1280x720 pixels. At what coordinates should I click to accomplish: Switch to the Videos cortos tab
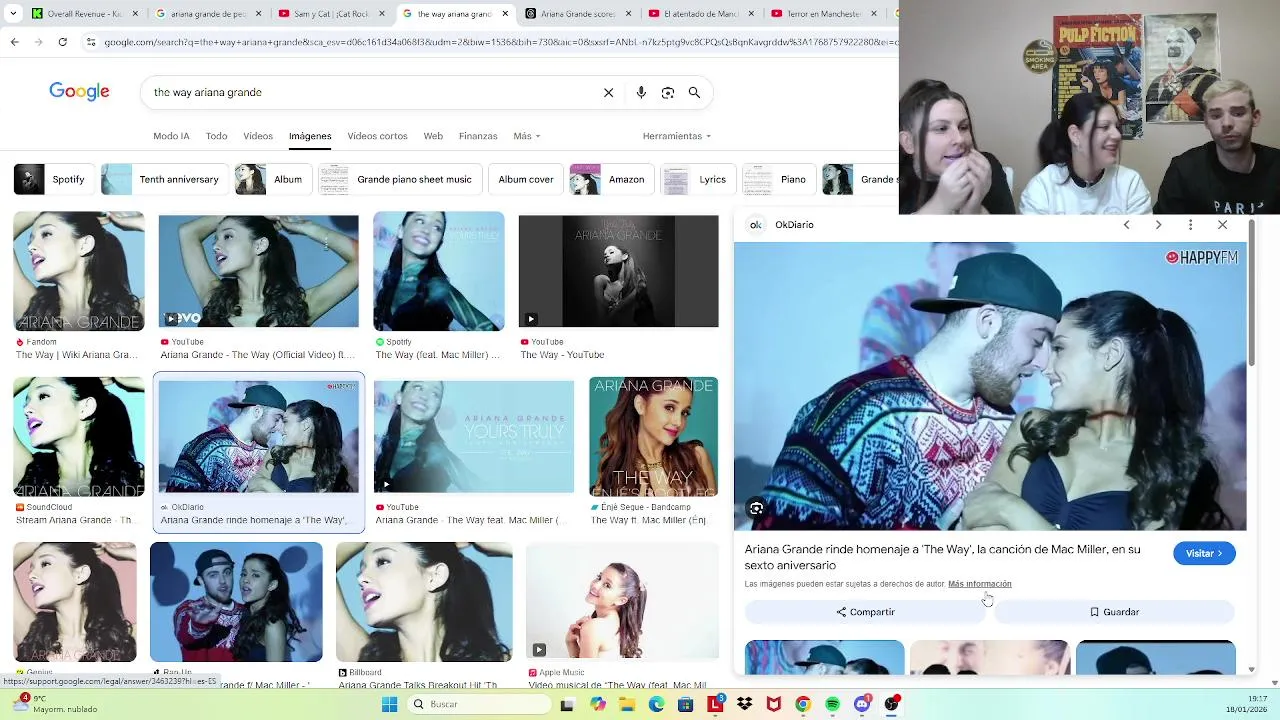(377, 136)
